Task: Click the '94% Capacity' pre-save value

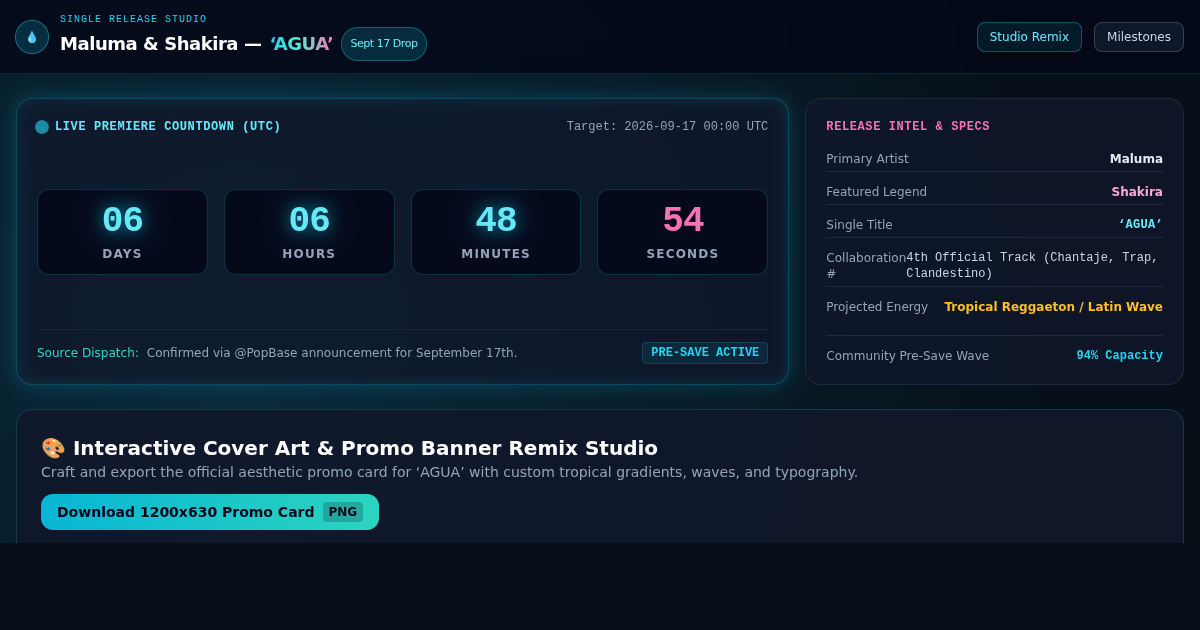Action: [x=1119, y=356]
